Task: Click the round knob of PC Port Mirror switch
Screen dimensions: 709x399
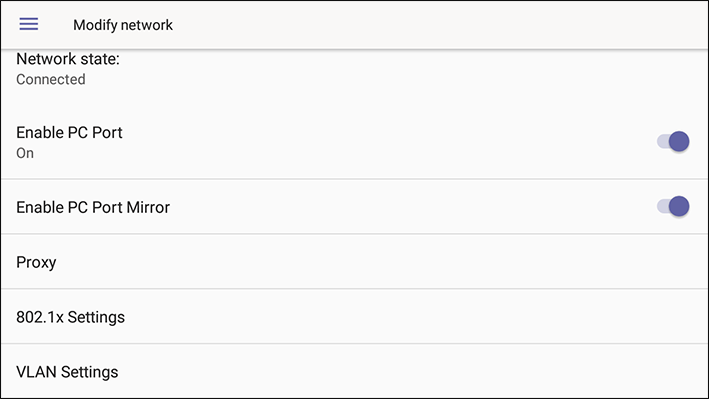Action: (679, 207)
